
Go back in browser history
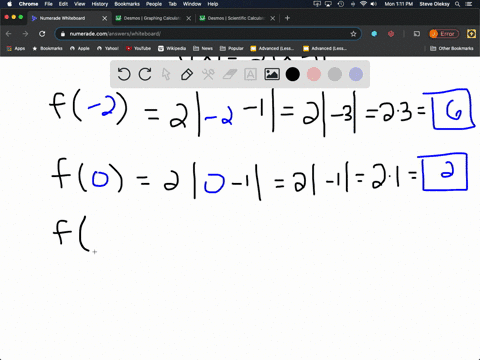pyautogui.click(x=9, y=34)
